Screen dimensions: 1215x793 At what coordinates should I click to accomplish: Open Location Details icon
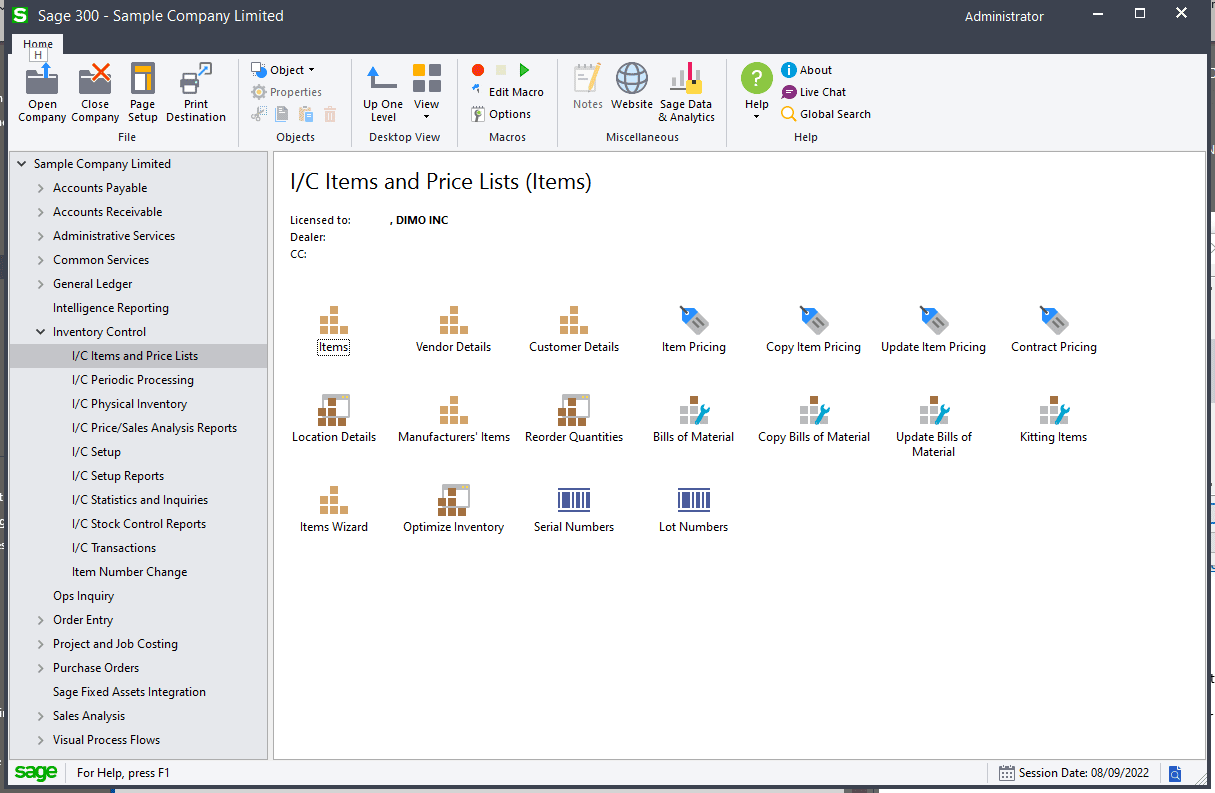point(334,411)
